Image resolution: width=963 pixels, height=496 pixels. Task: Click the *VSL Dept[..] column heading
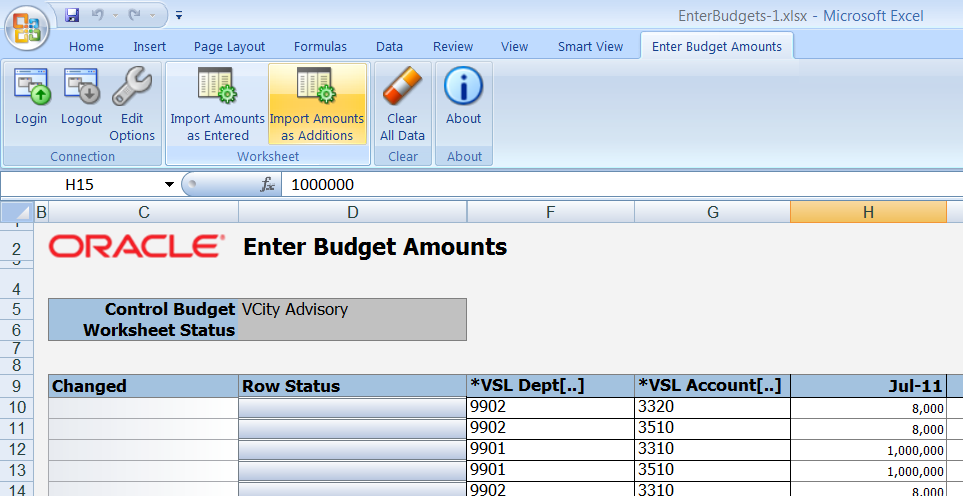tap(550, 386)
